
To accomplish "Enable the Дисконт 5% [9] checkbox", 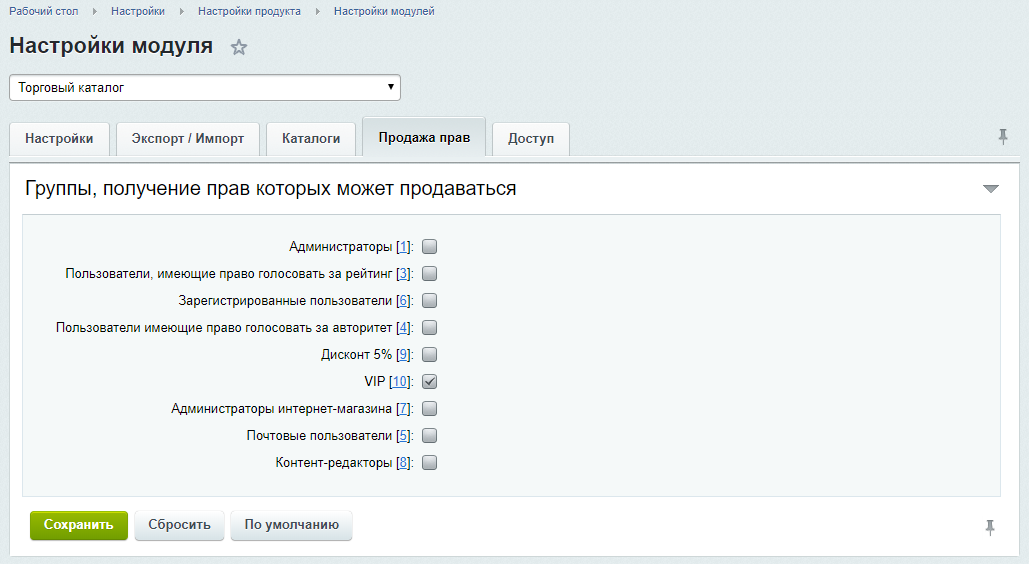I will 429,355.
